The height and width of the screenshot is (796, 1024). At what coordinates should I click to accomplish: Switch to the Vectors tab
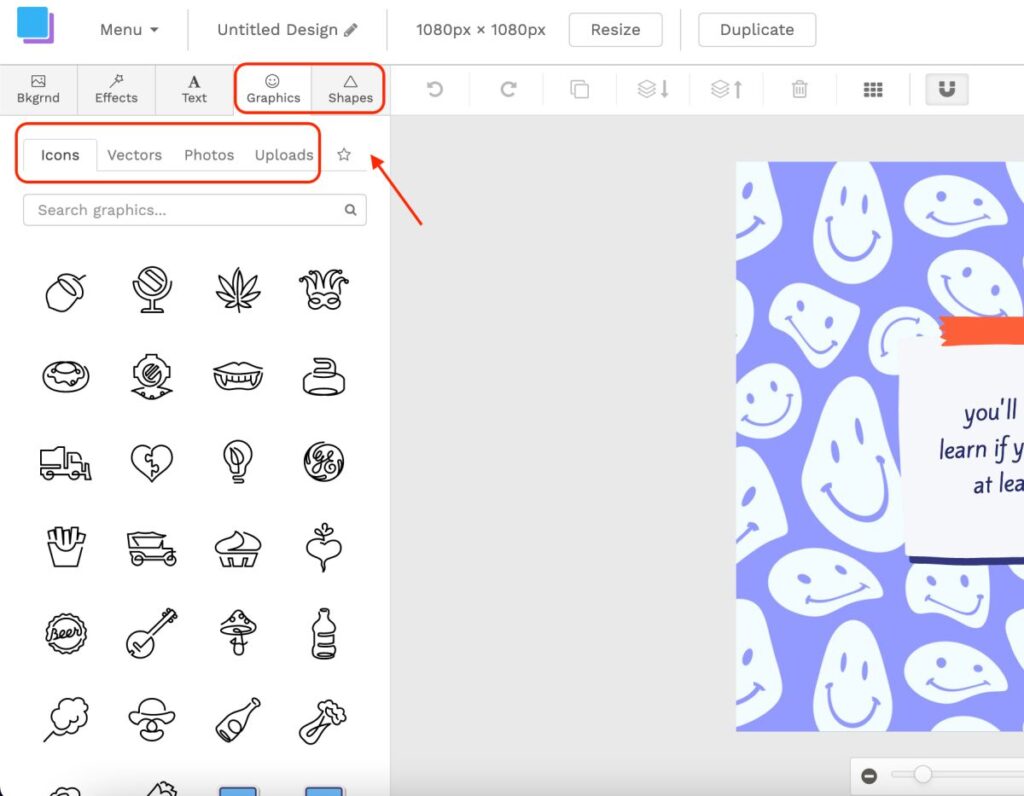click(134, 155)
